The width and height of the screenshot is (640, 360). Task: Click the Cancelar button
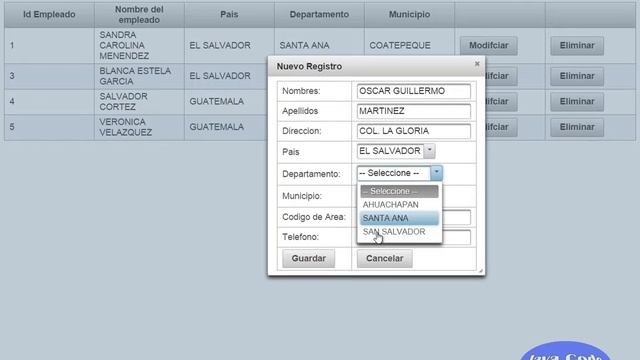pyautogui.click(x=384, y=258)
